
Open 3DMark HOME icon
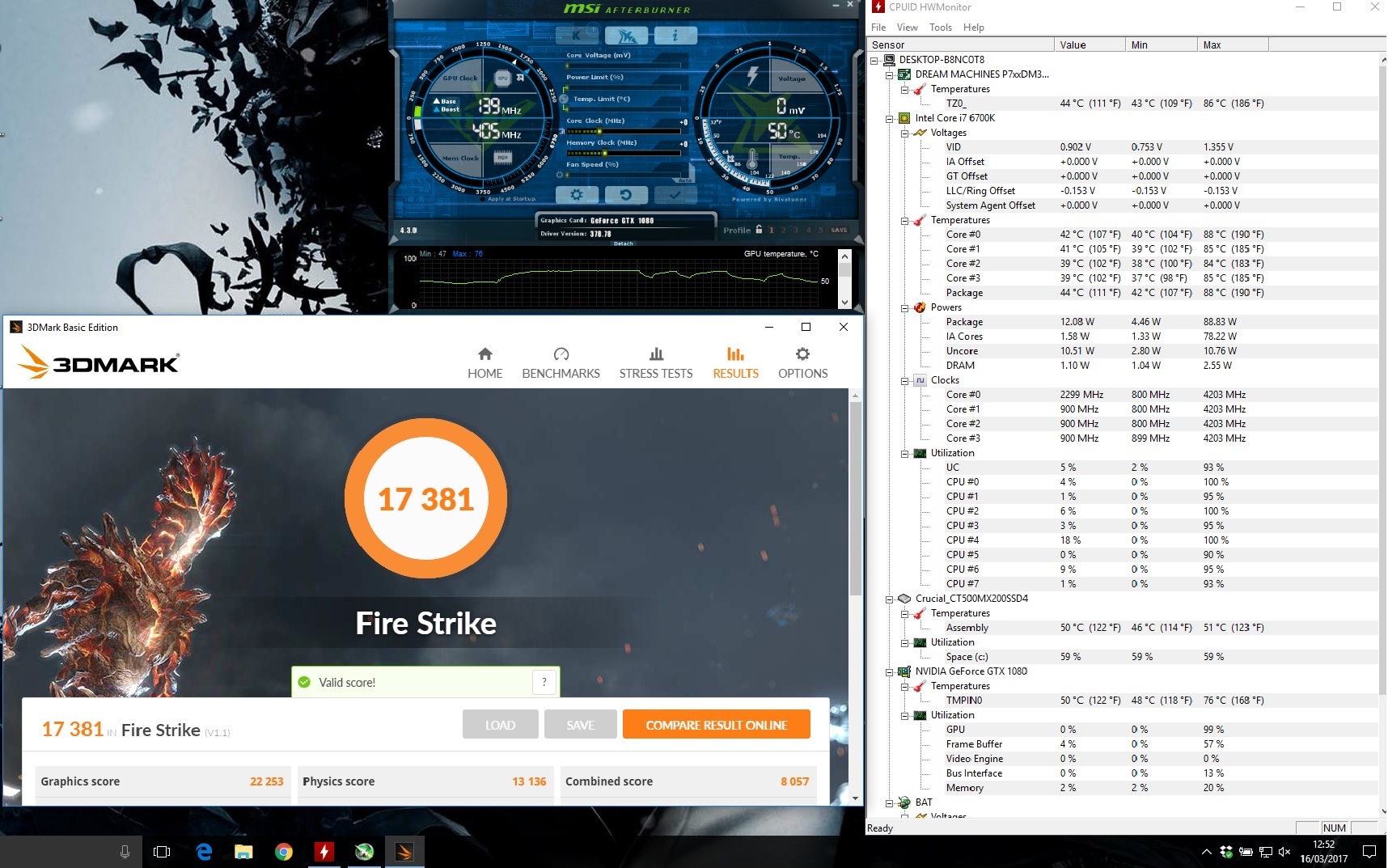point(485,354)
